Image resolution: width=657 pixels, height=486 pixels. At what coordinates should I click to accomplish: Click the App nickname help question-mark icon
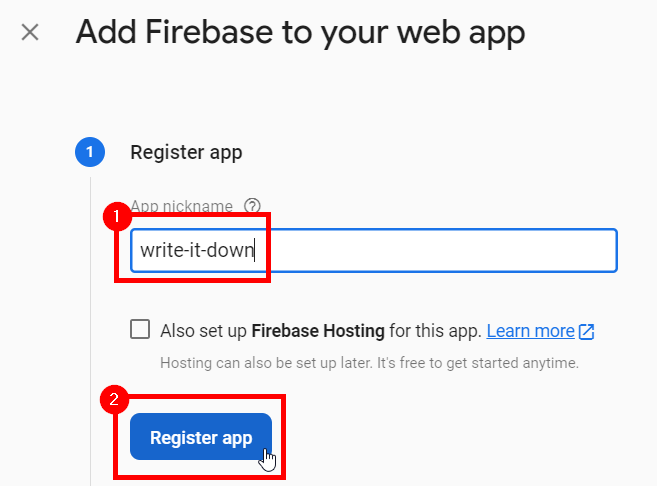tap(252, 206)
